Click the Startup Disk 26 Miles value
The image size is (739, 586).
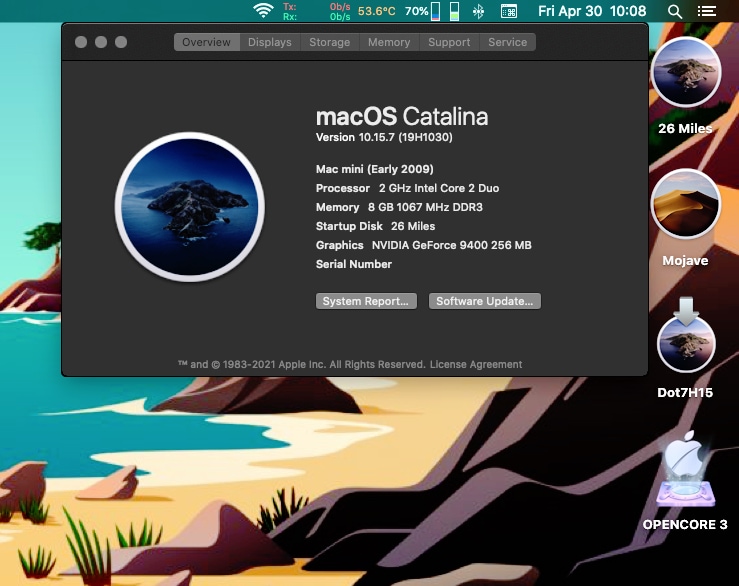coord(413,226)
